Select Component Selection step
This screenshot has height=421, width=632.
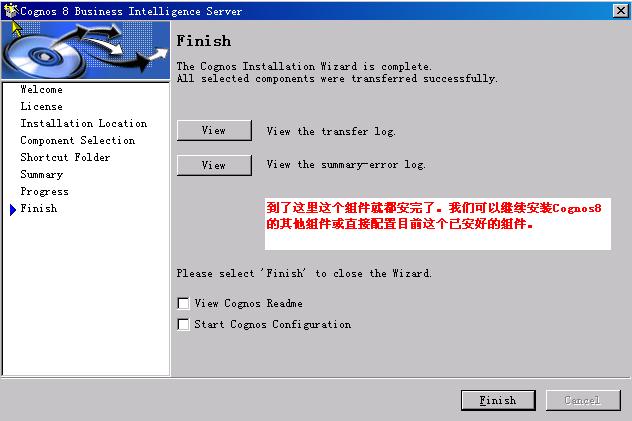78,140
